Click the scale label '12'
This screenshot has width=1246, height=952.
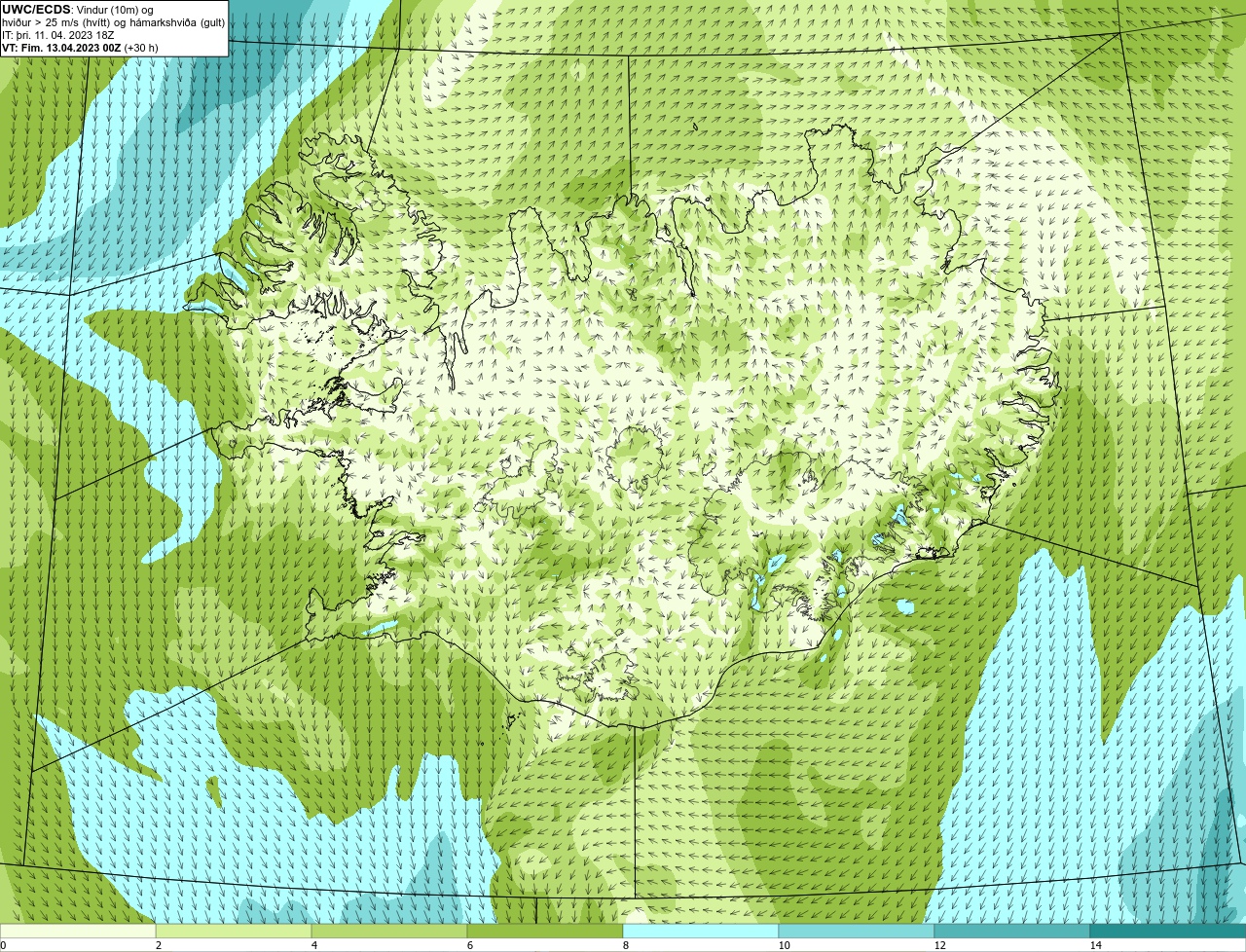point(939,945)
